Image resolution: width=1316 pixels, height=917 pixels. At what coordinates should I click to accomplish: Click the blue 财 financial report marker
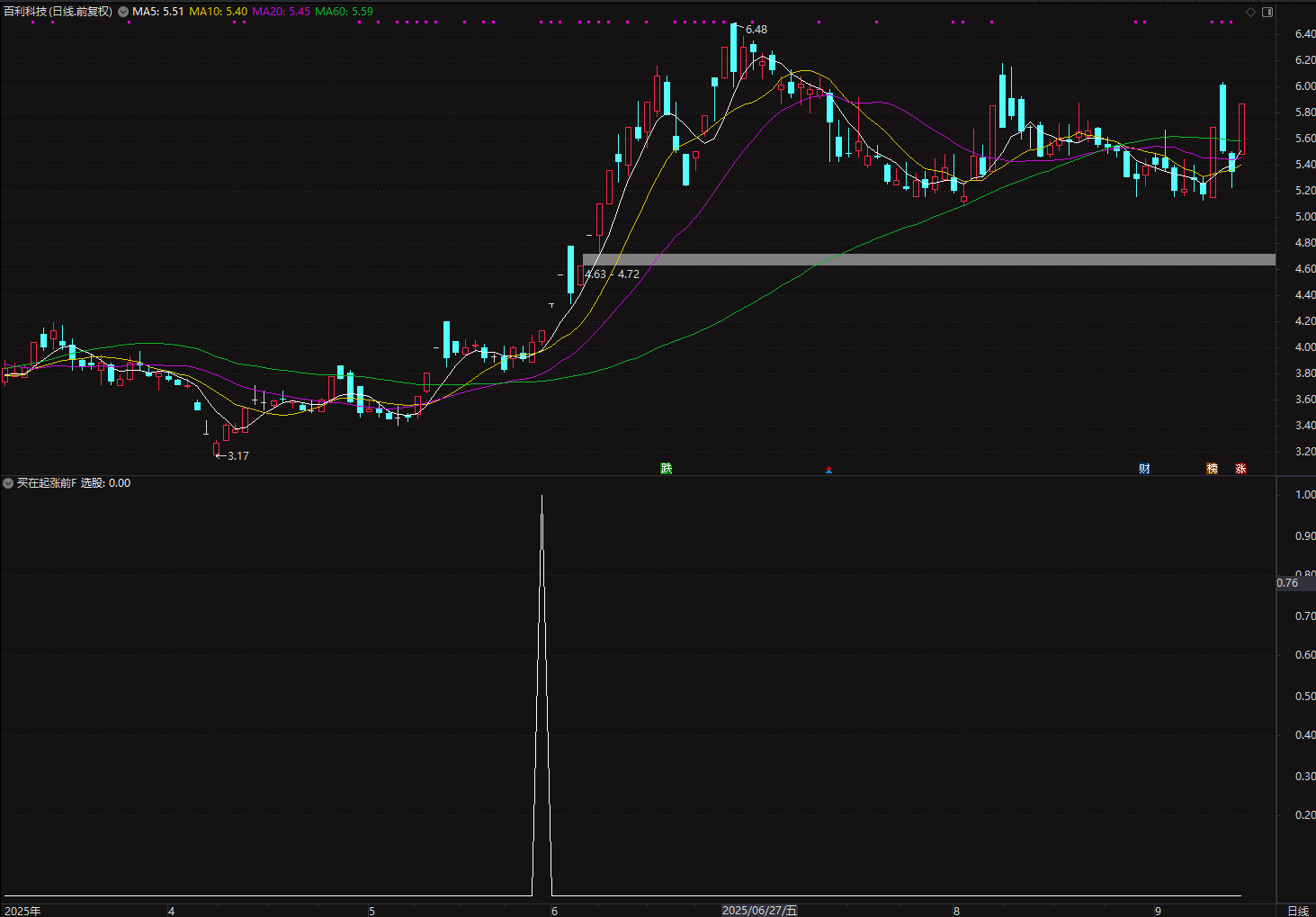[1144, 468]
